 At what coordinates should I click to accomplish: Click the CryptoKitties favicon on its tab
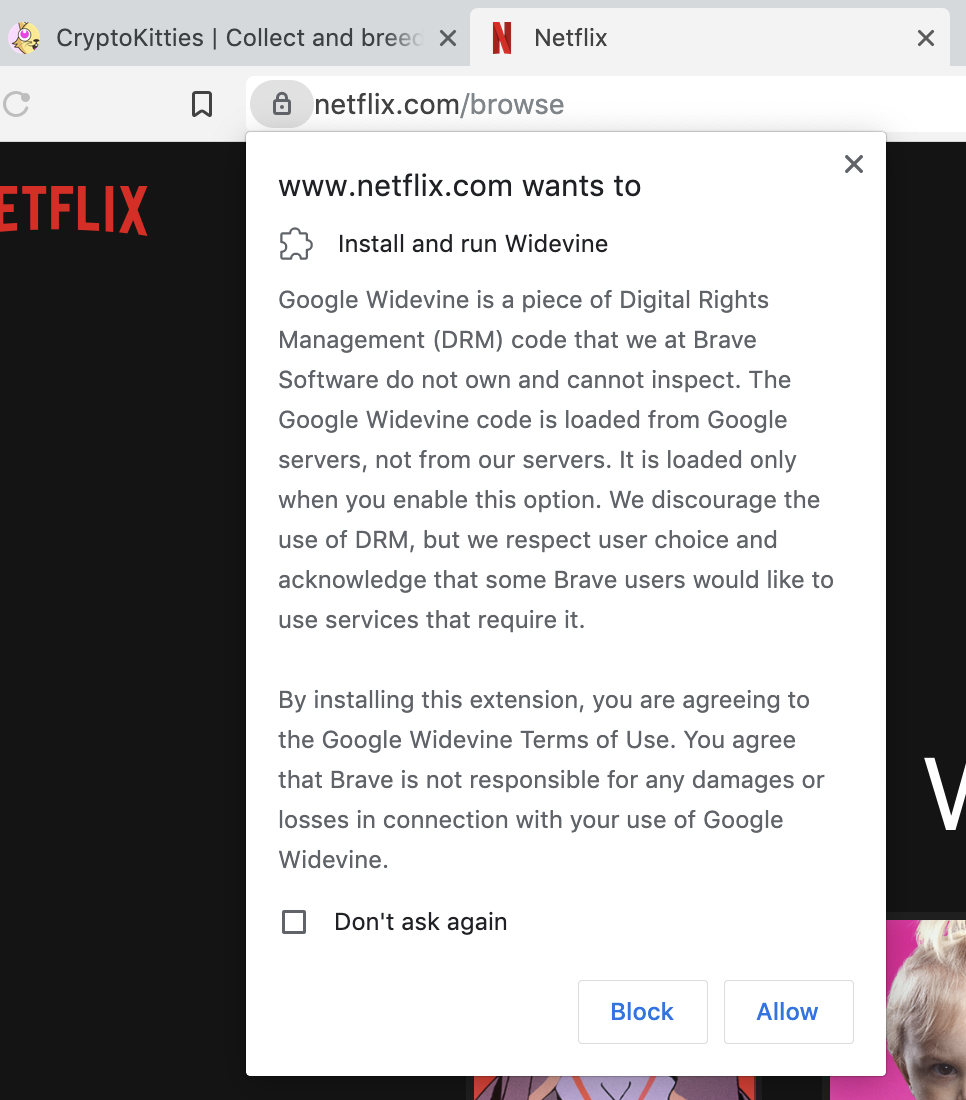(25, 38)
